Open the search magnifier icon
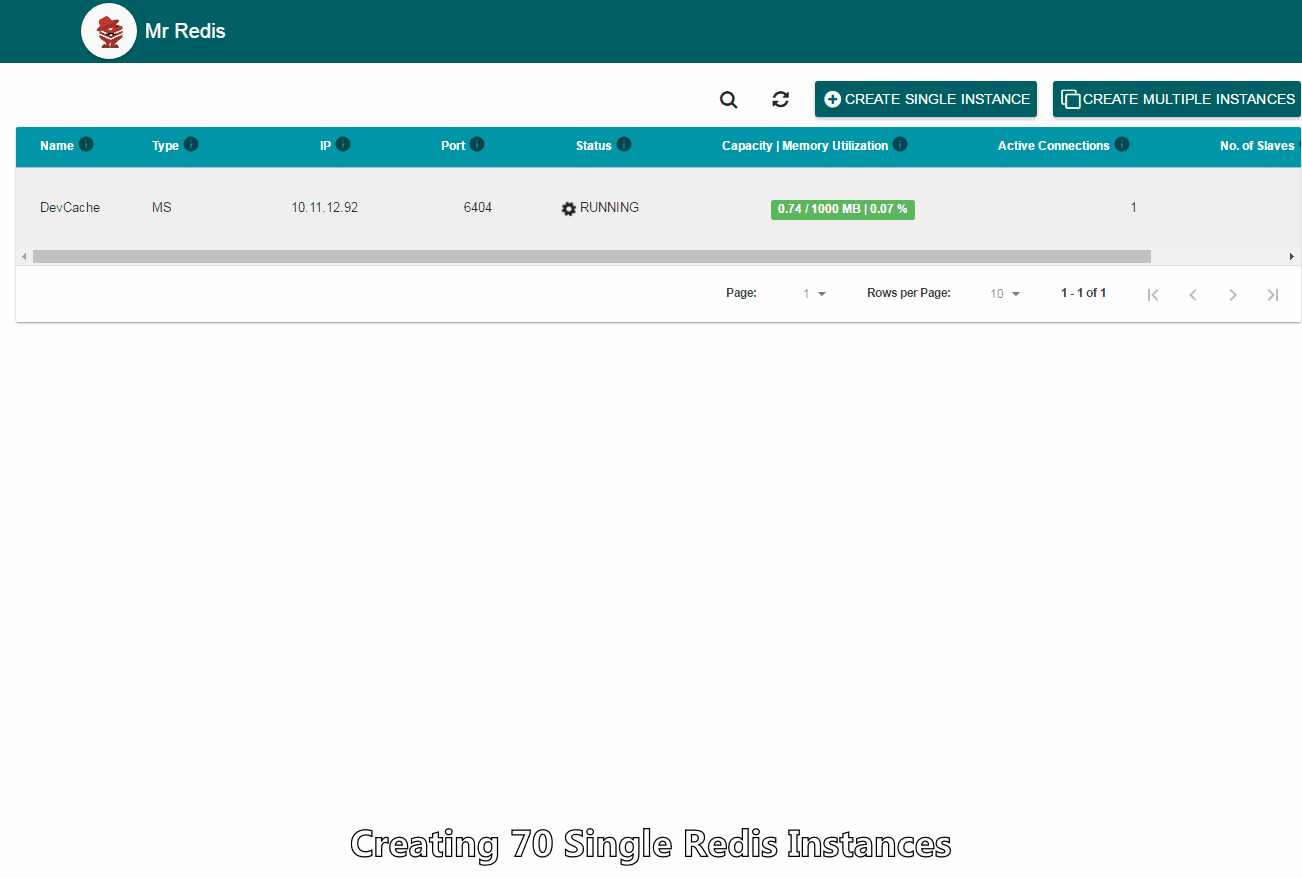 [x=729, y=99]
